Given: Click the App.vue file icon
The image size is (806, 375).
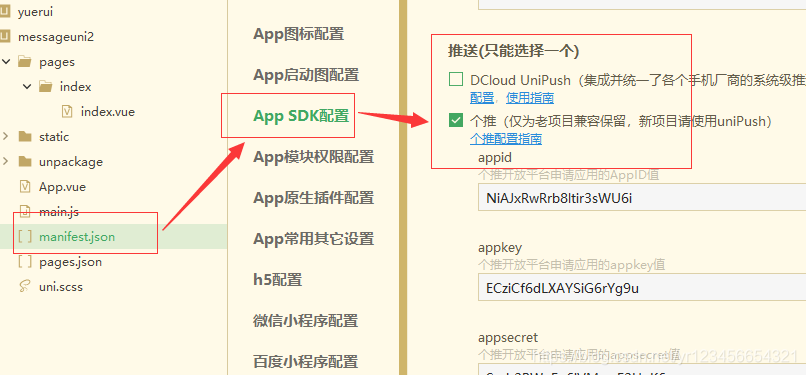Looking at the screenshot, I should [x=24, y=186].
